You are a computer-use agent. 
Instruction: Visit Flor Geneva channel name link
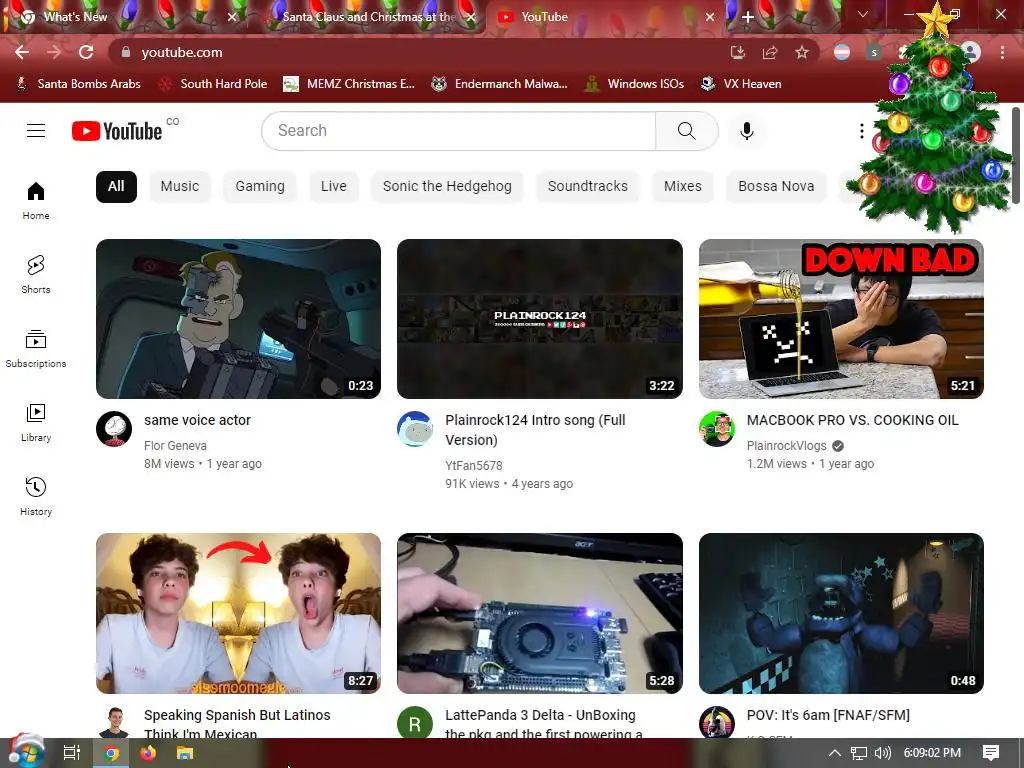tap(175, 445)
